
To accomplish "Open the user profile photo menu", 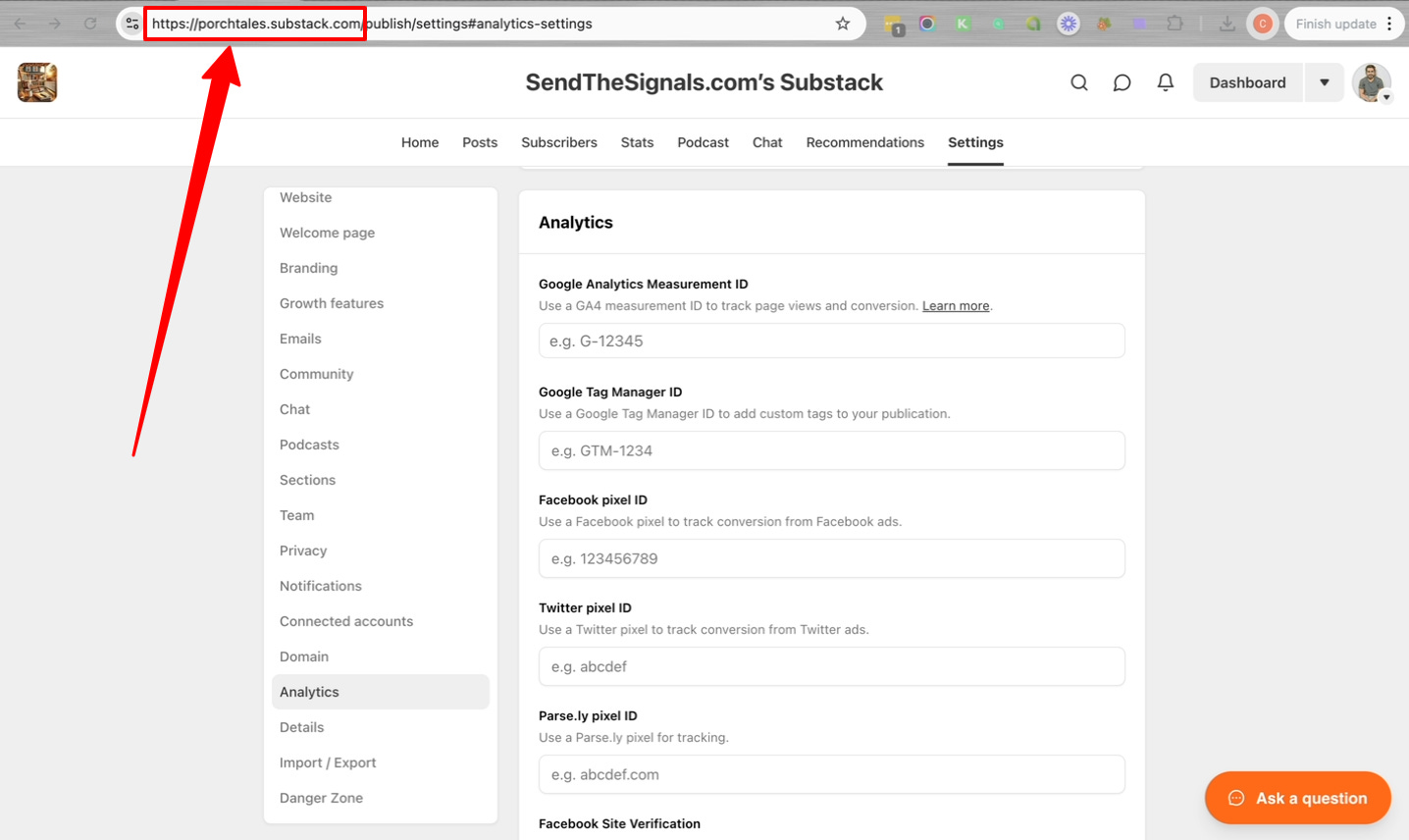I will [1372, 82].
